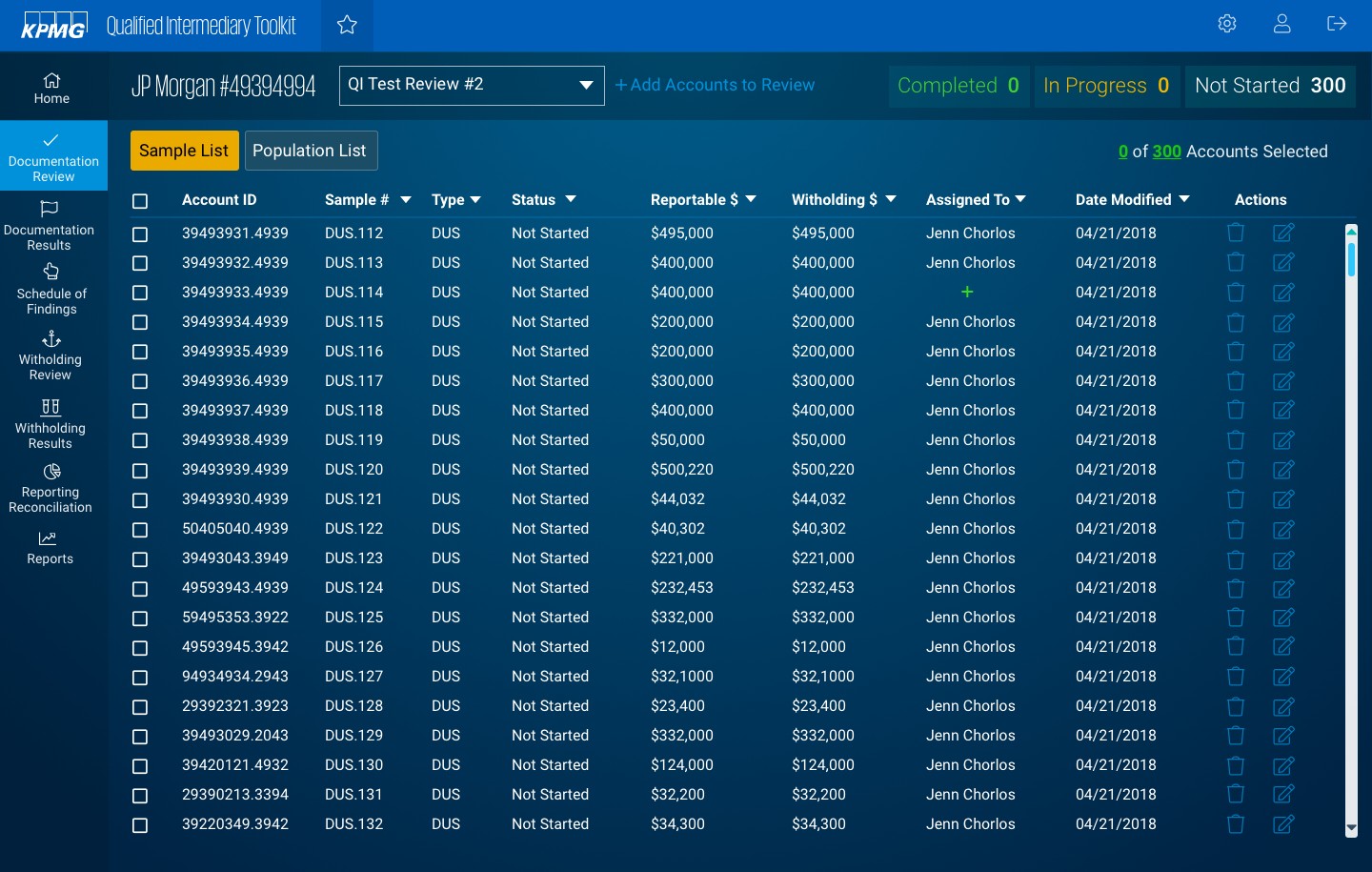The width and height of the screenshot is (1372, 872).
Task: Click the Account ID column header
Action: [219, 200]
